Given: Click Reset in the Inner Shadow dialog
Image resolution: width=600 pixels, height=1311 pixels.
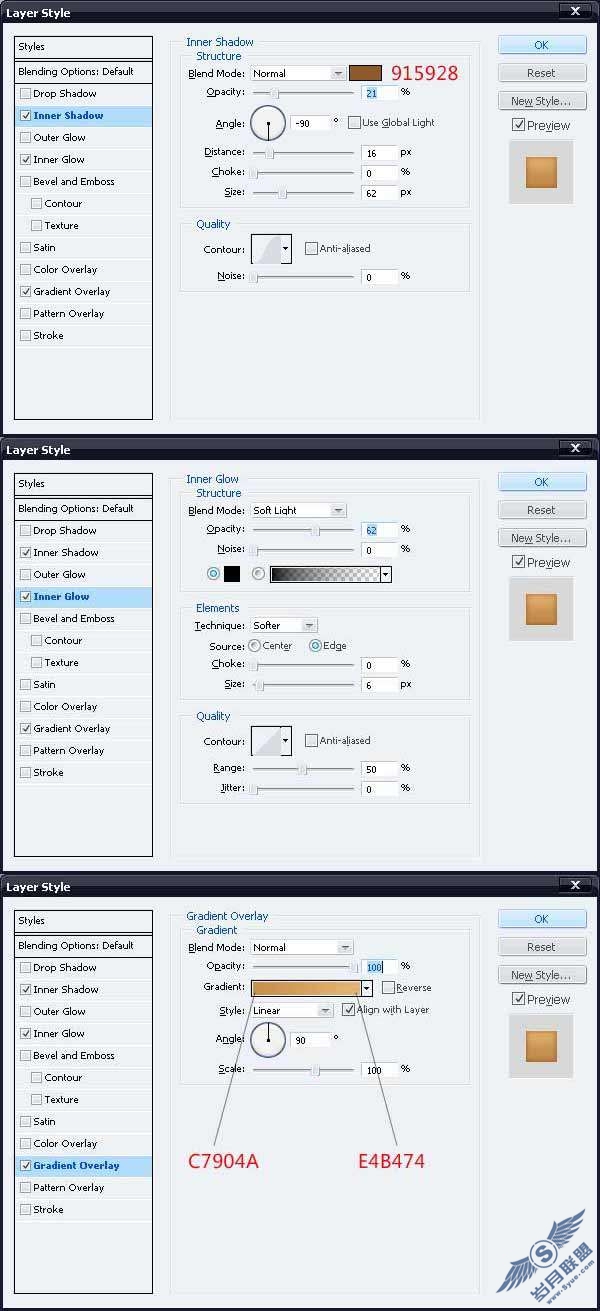Looking at the screenshot, I should point(541,73).
